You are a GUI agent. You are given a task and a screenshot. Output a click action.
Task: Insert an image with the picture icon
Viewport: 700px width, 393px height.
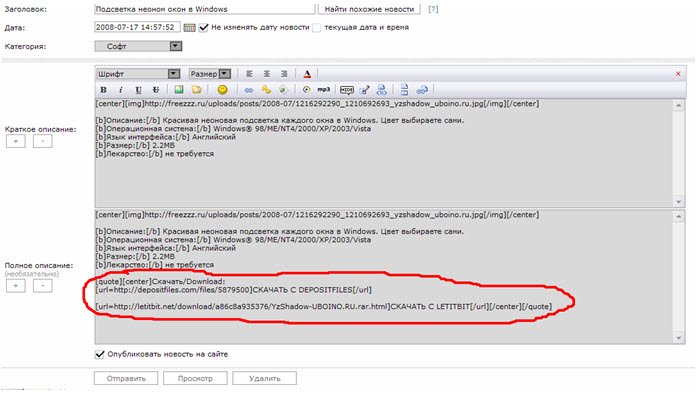[x=179, y=90]
